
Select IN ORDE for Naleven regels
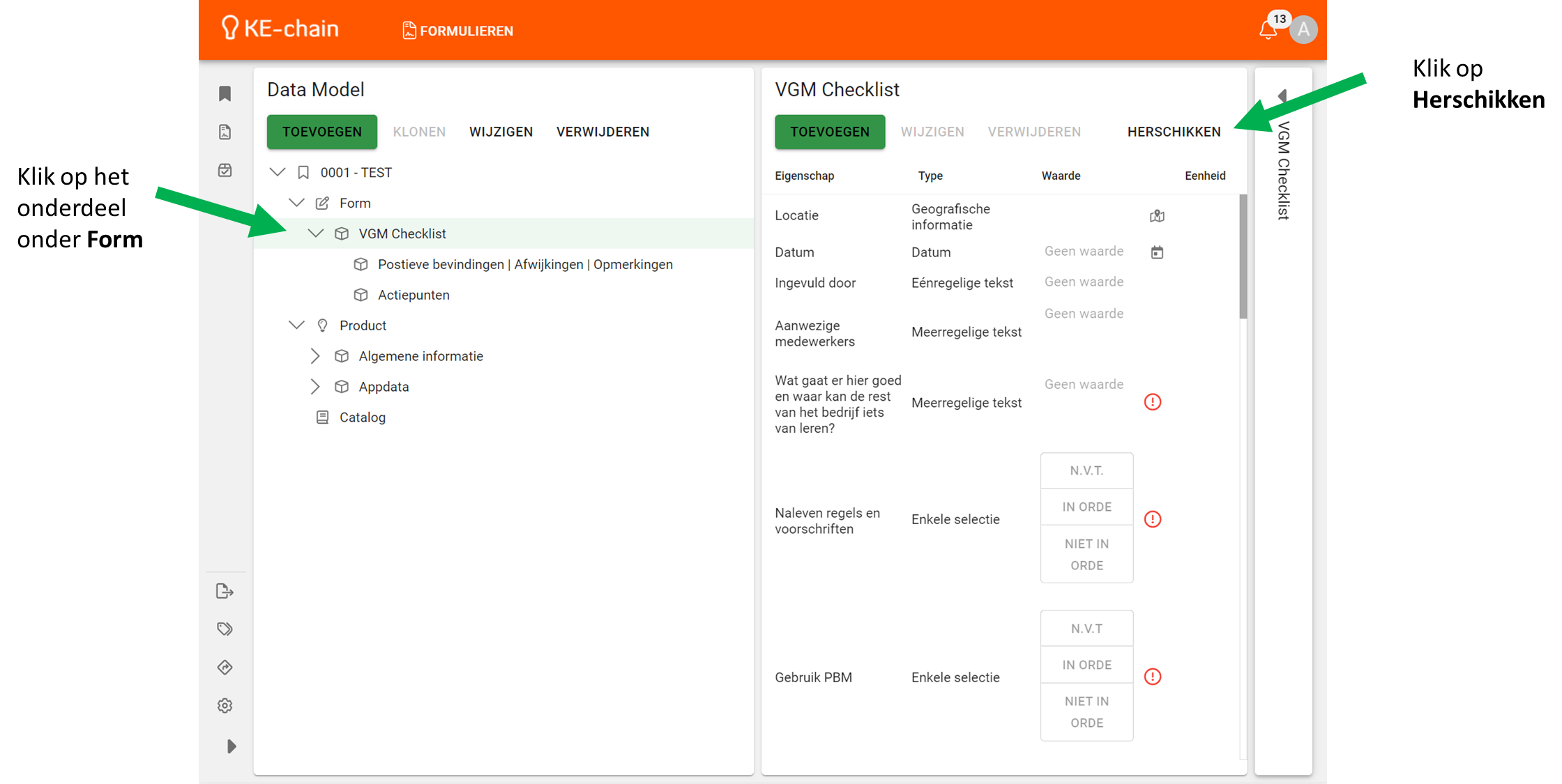tap(1086, 507)
